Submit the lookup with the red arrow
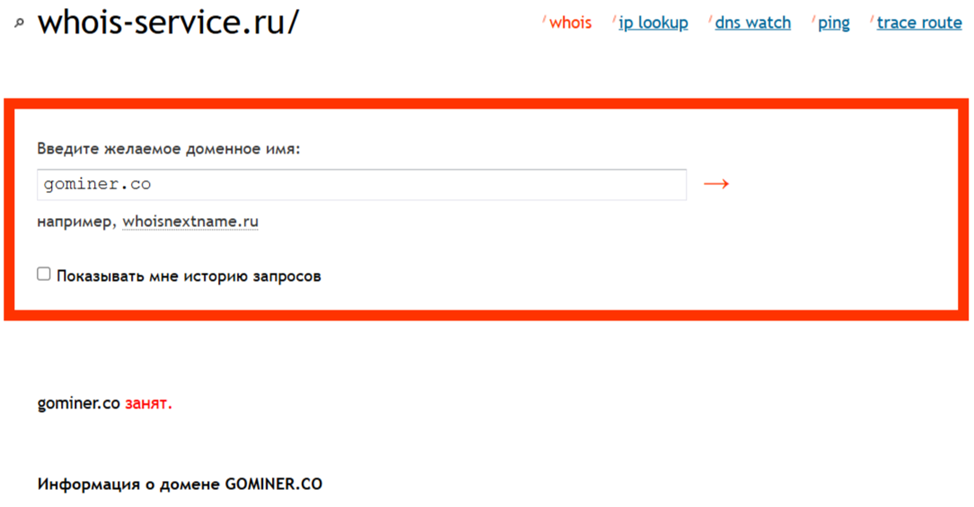This screenshot has height=507, width=974. (716, 184)
